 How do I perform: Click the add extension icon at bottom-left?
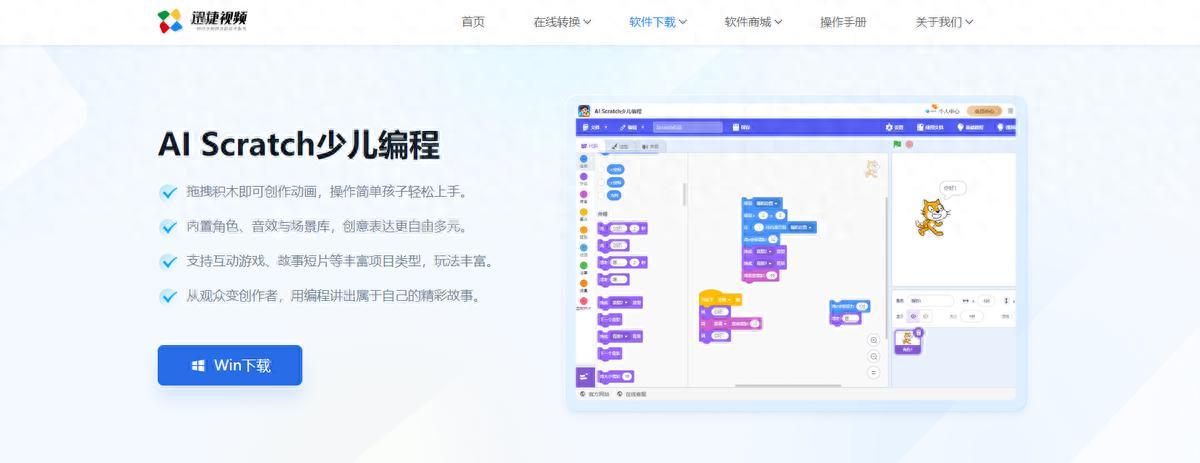click(585, 376)
